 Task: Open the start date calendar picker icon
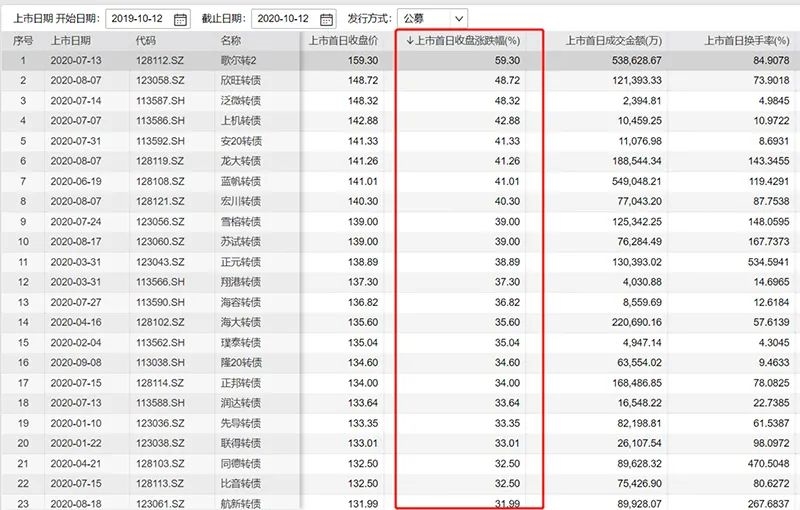(x=180, y=19)
